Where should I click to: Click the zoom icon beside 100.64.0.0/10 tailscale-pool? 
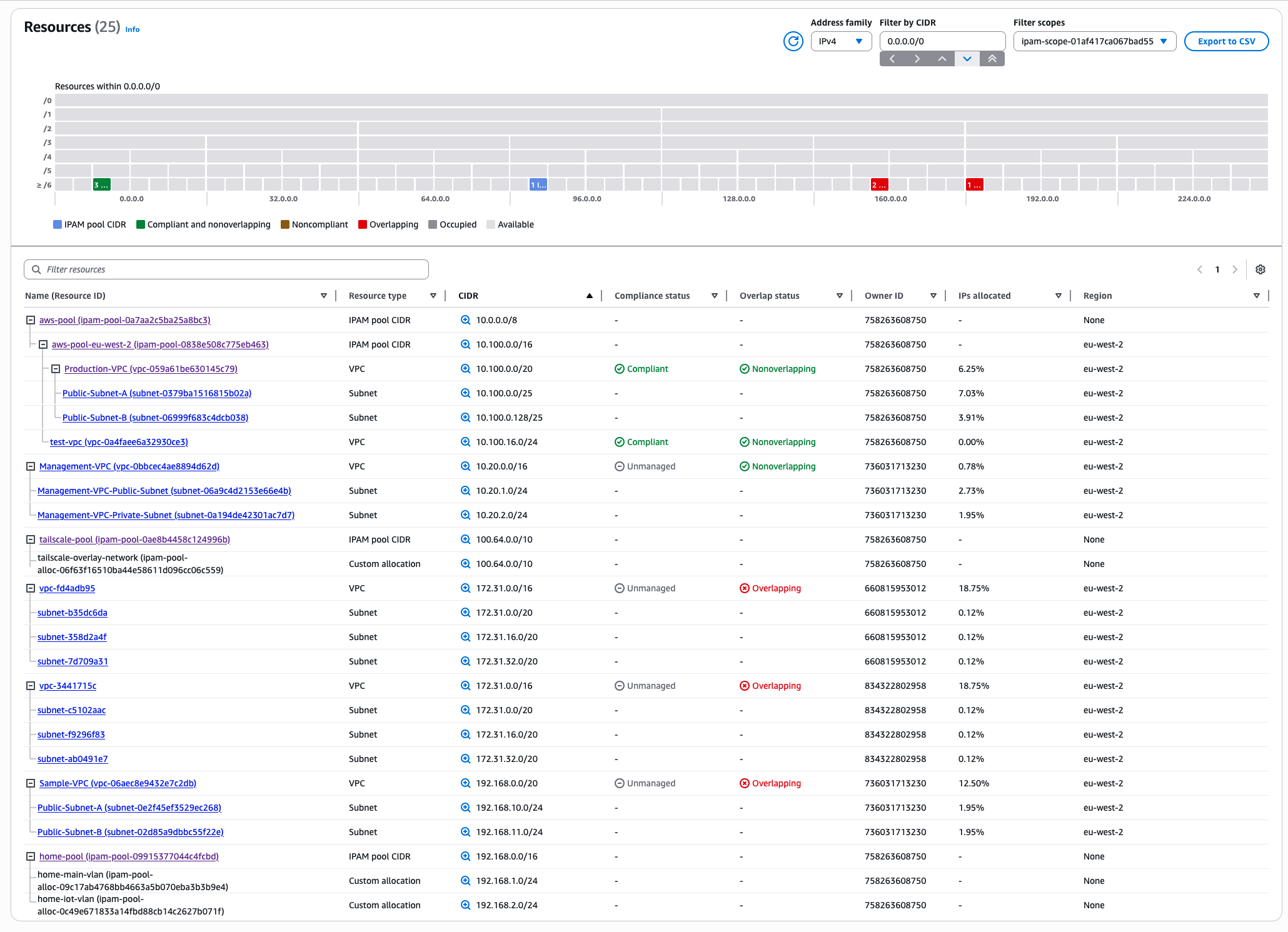tap(465, 539)
